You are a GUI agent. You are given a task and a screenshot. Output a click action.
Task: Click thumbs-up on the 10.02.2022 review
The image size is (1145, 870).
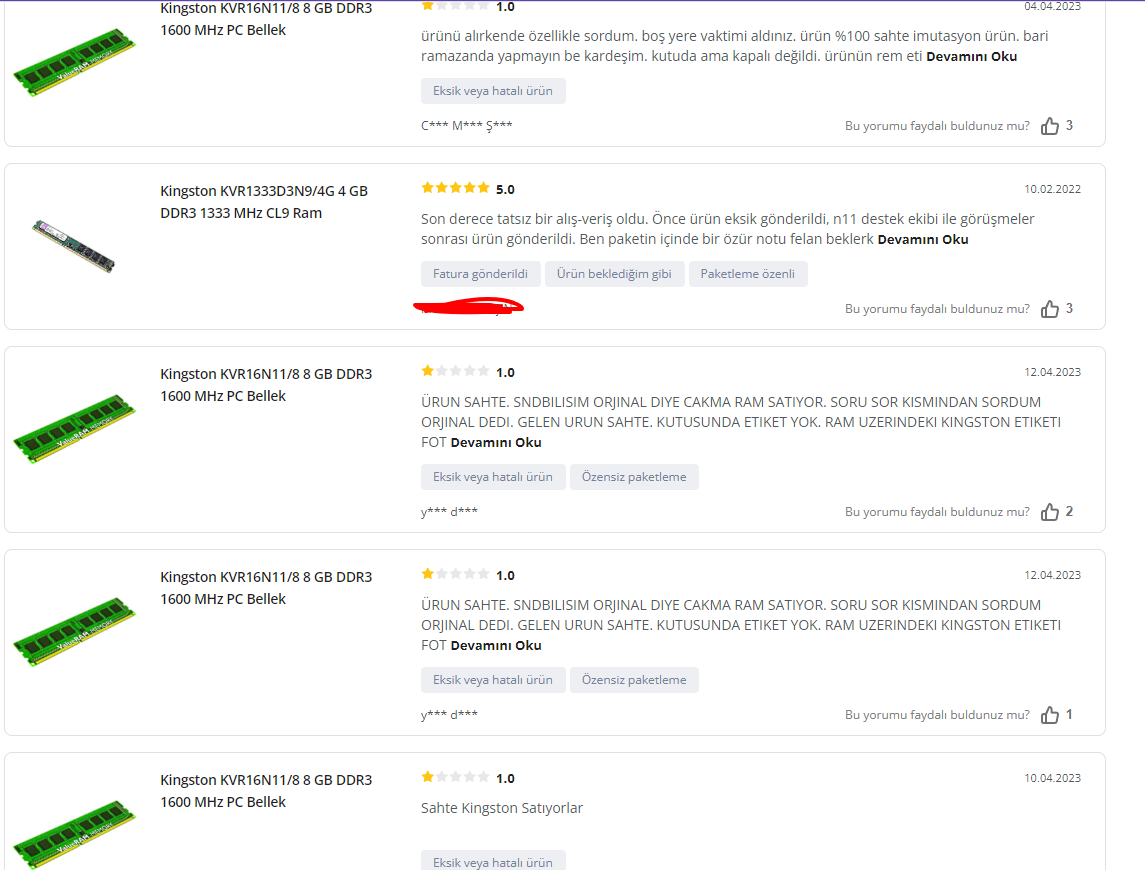(1049, 309)
